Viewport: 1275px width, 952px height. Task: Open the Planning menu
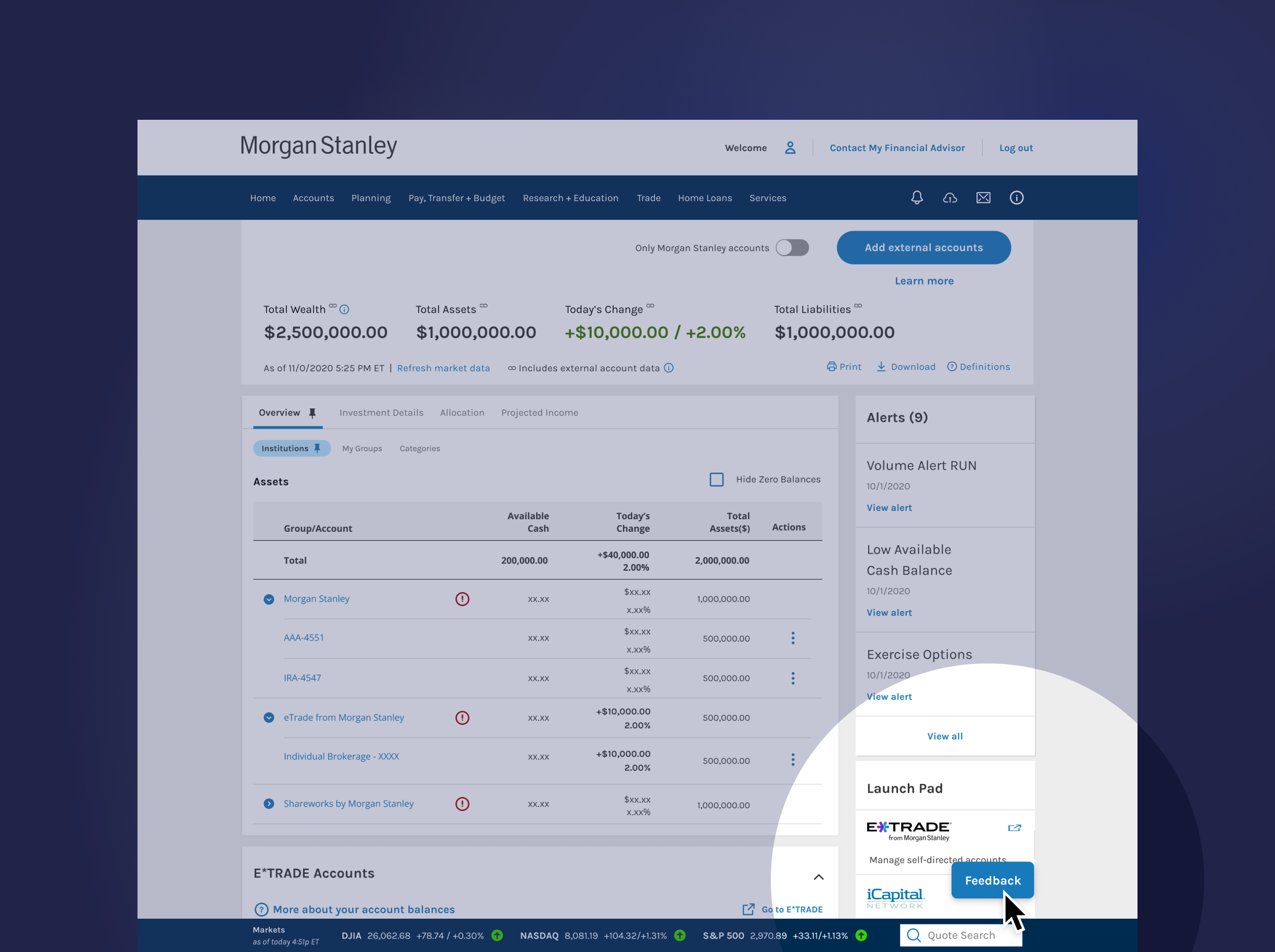click(371, 198)
